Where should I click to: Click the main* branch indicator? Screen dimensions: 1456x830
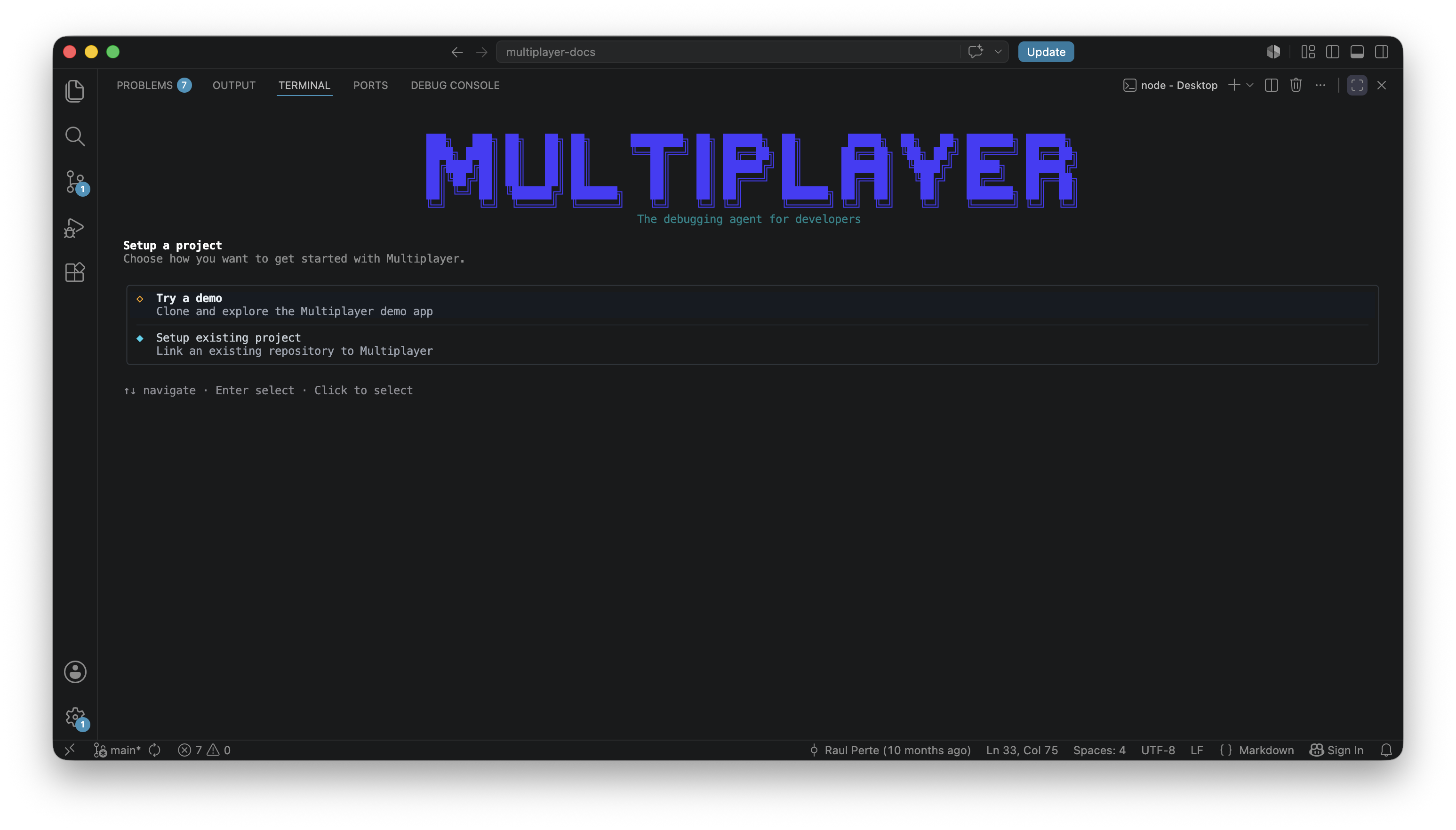click(117, 750)
